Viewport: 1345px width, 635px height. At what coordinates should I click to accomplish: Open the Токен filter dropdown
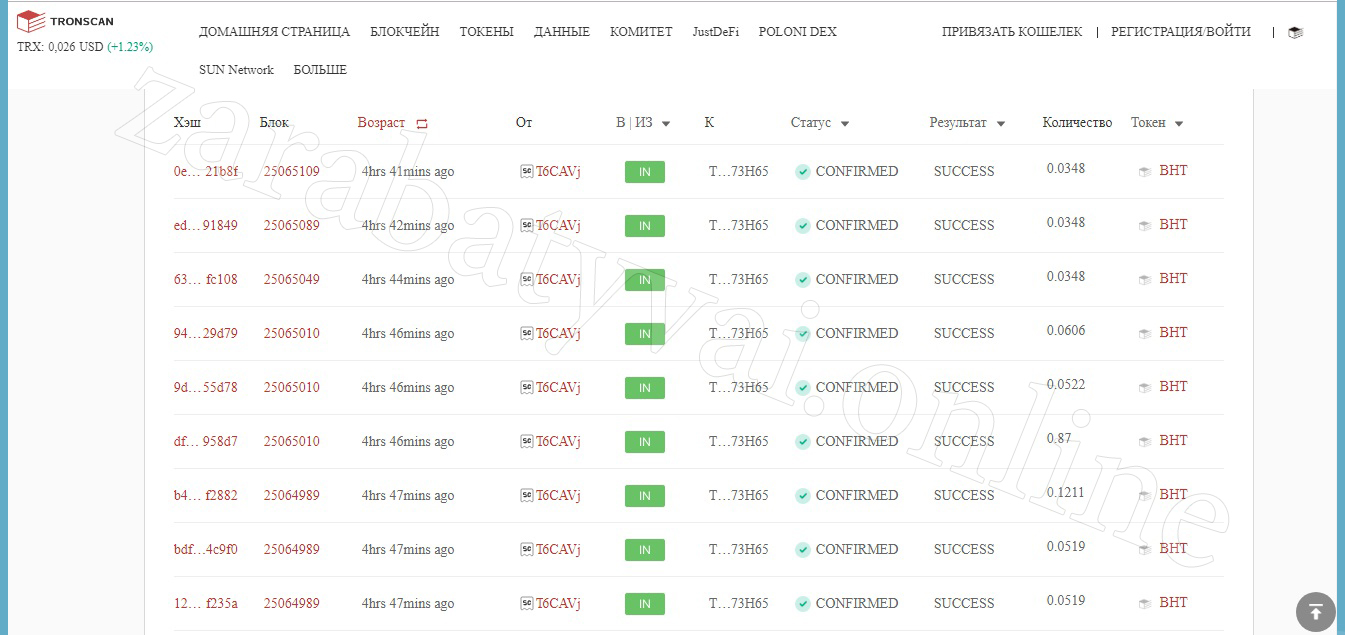pos(1179,124)
